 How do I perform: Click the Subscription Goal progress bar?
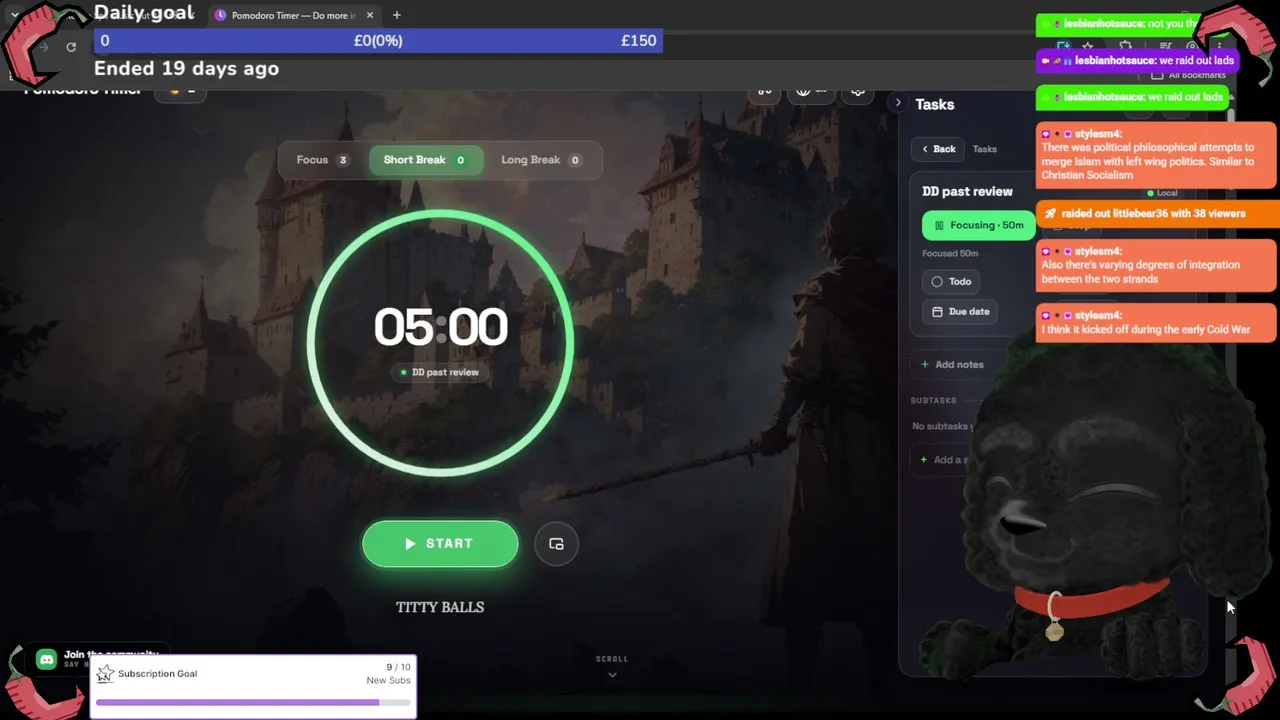click(x=253, y=703)
